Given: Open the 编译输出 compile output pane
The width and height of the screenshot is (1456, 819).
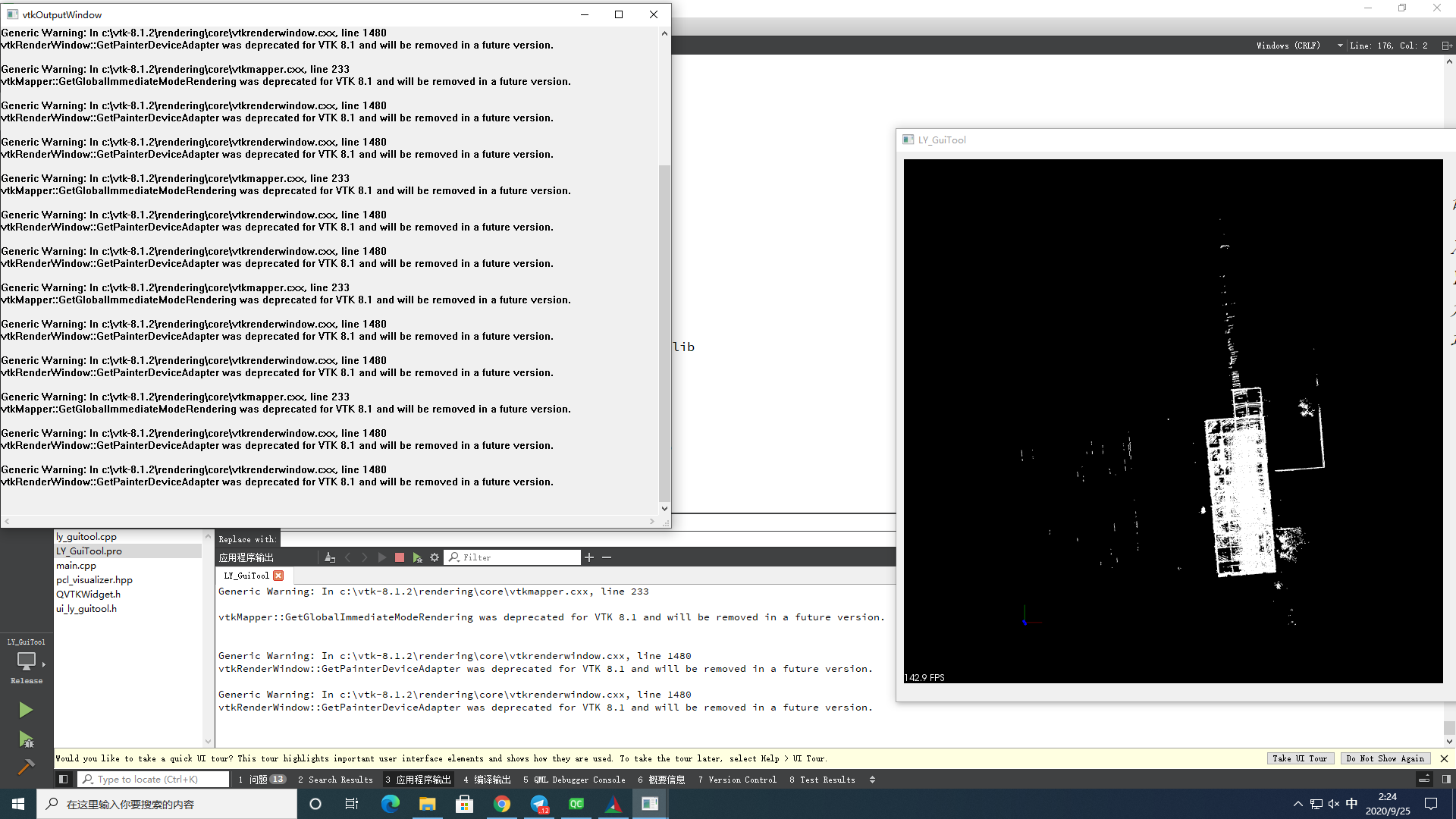Looking at the screenshot, I should [x=486, y=779].
